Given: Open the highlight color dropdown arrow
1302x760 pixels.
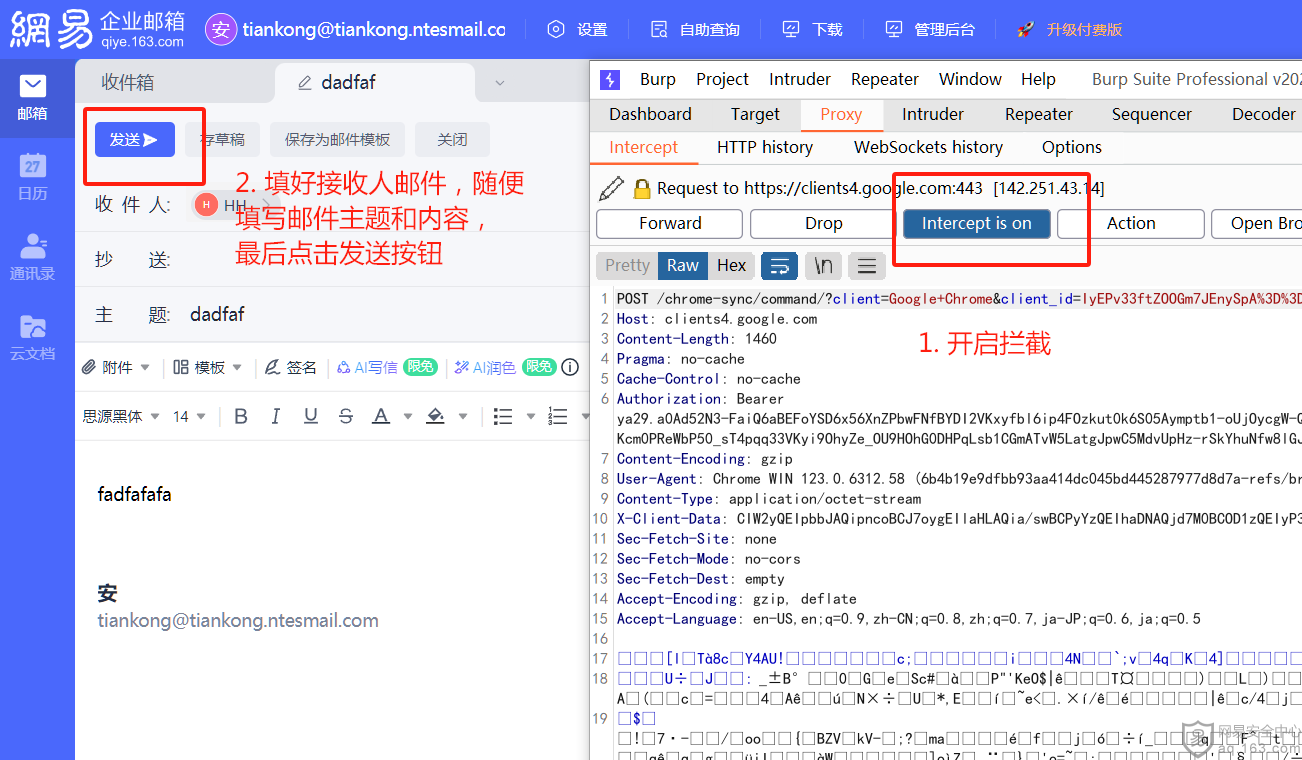Looking at the screenshot, I should pyautogui.click(x=465, y=417).
